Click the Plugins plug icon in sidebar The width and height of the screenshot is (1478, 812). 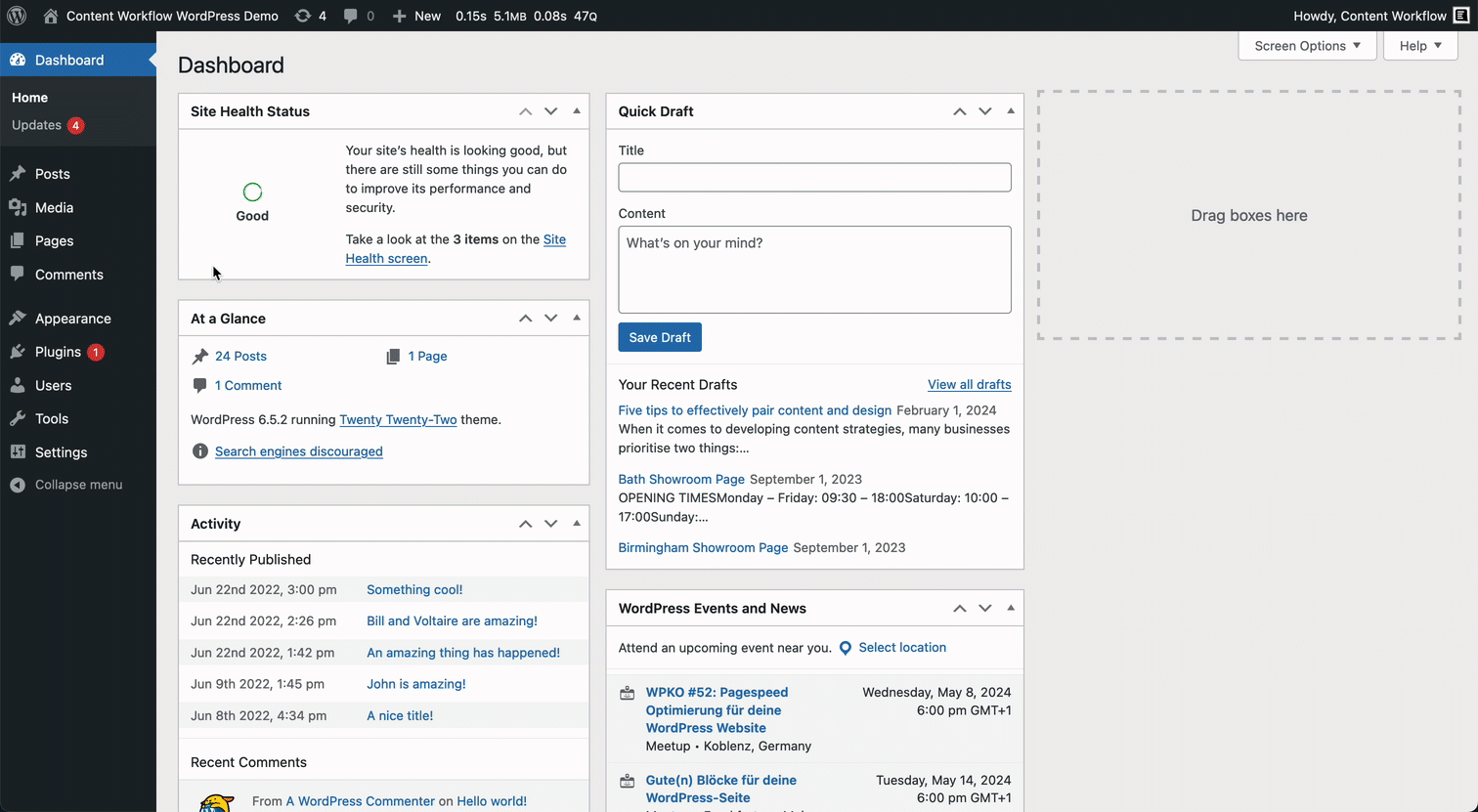click(18, 352)
